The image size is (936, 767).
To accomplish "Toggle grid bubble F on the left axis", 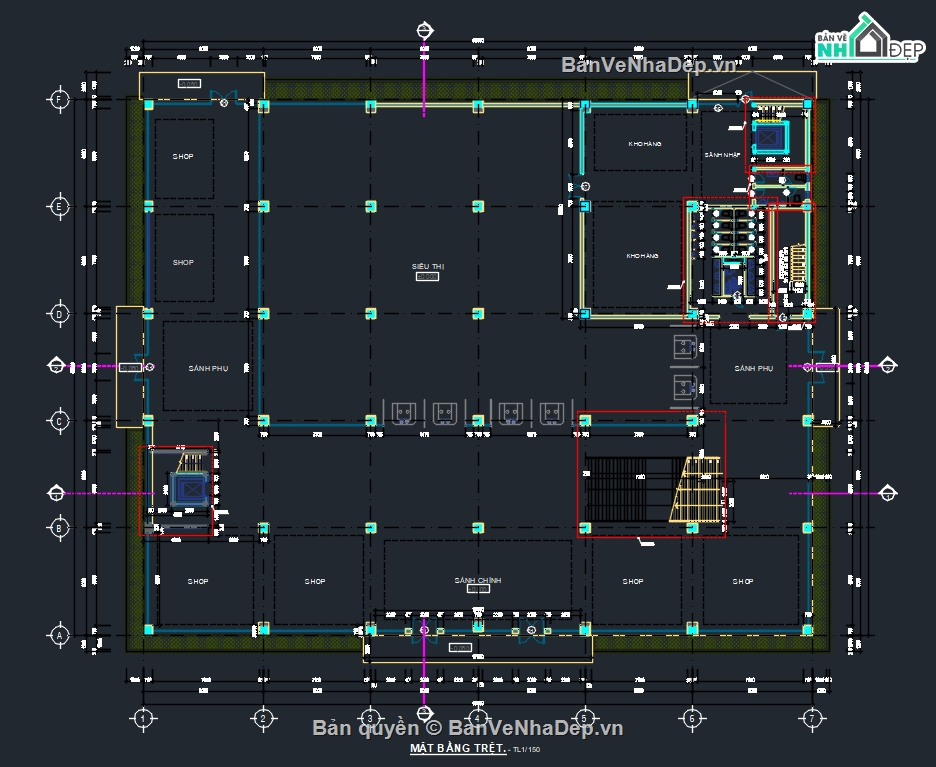I will click(x=60, y=99).
